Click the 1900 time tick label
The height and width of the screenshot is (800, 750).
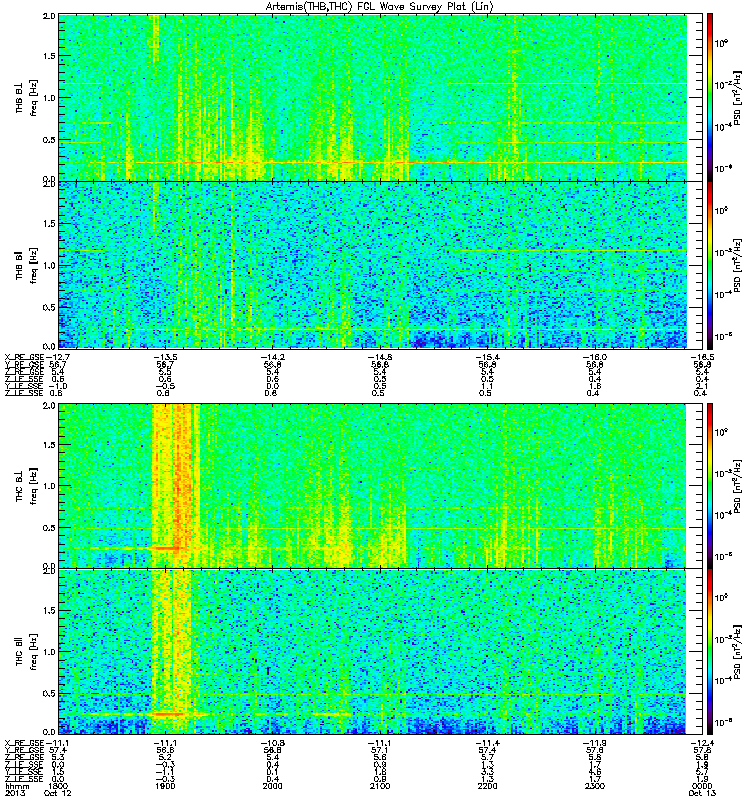tap(165, 786)
